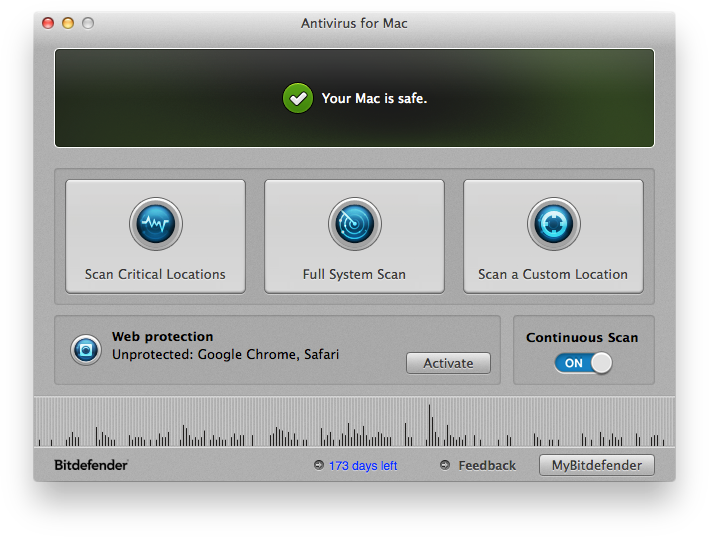
Task: Open the MyBitdefender button
Action: pos(597,465)
